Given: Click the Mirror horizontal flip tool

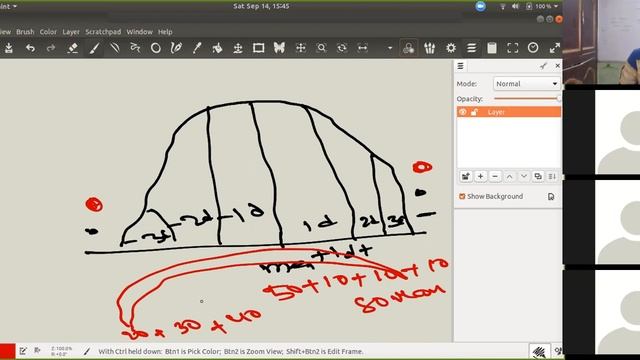Looking at the screenshot, I should coord(362,48).
